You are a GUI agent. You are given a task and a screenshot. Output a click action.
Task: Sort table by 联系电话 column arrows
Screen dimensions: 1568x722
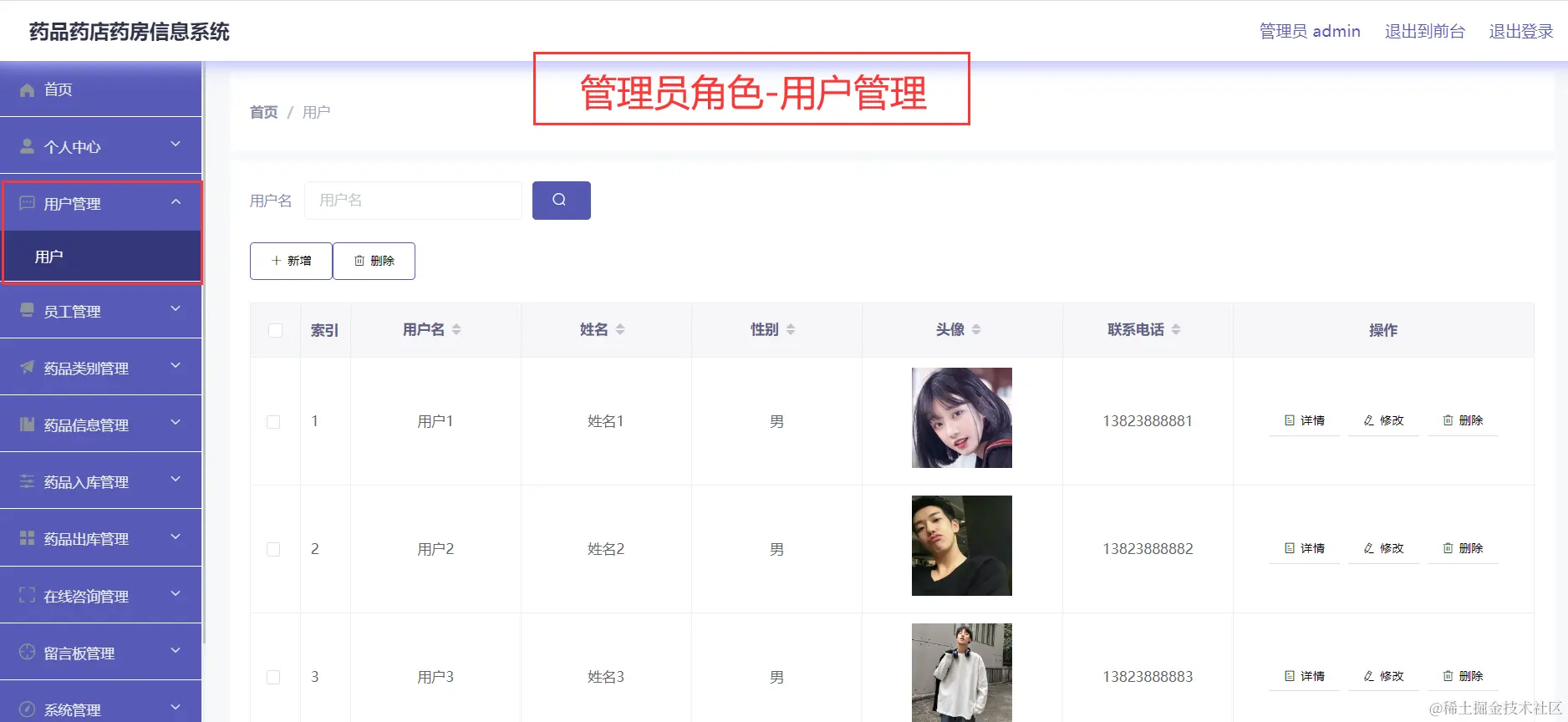coord(1176,330)
